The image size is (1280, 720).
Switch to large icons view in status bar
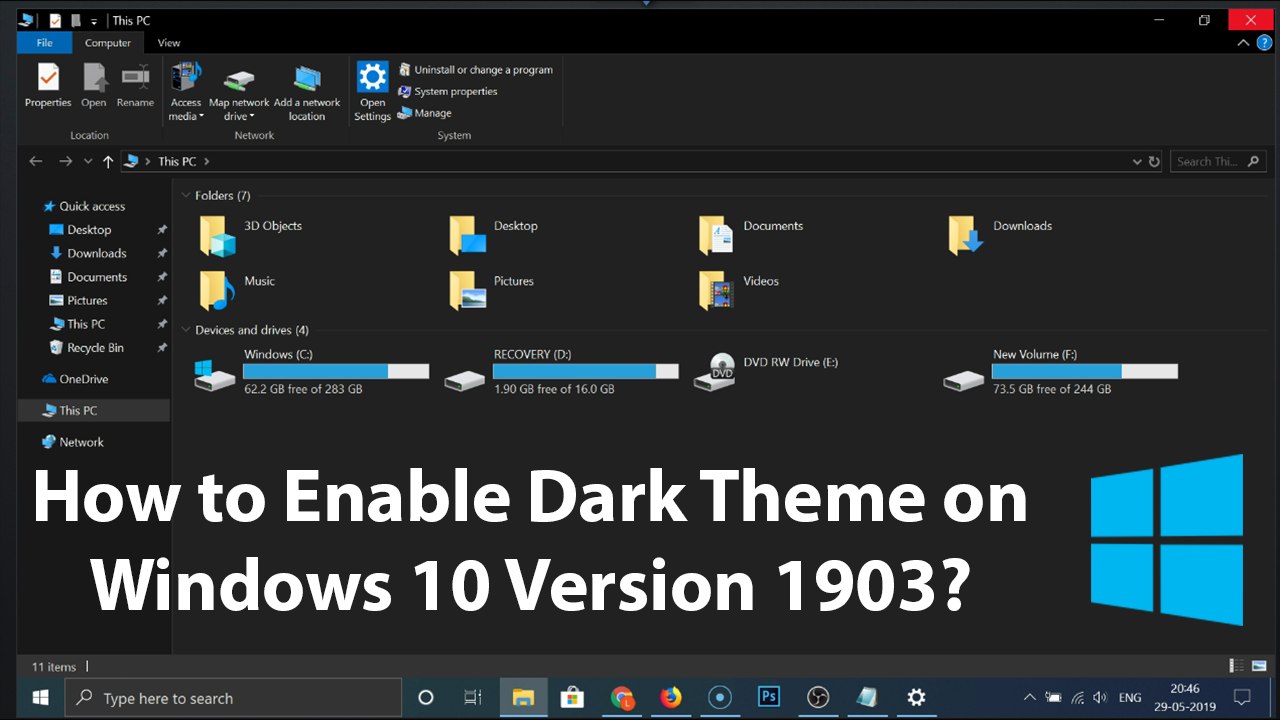tap(1258, 666)
